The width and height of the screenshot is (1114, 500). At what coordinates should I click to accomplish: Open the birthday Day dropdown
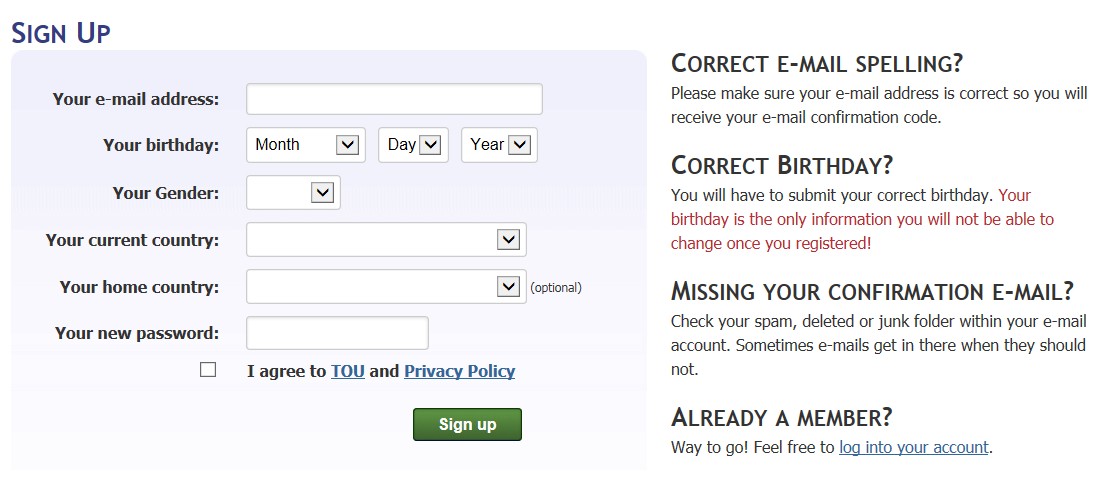(413, 145)
